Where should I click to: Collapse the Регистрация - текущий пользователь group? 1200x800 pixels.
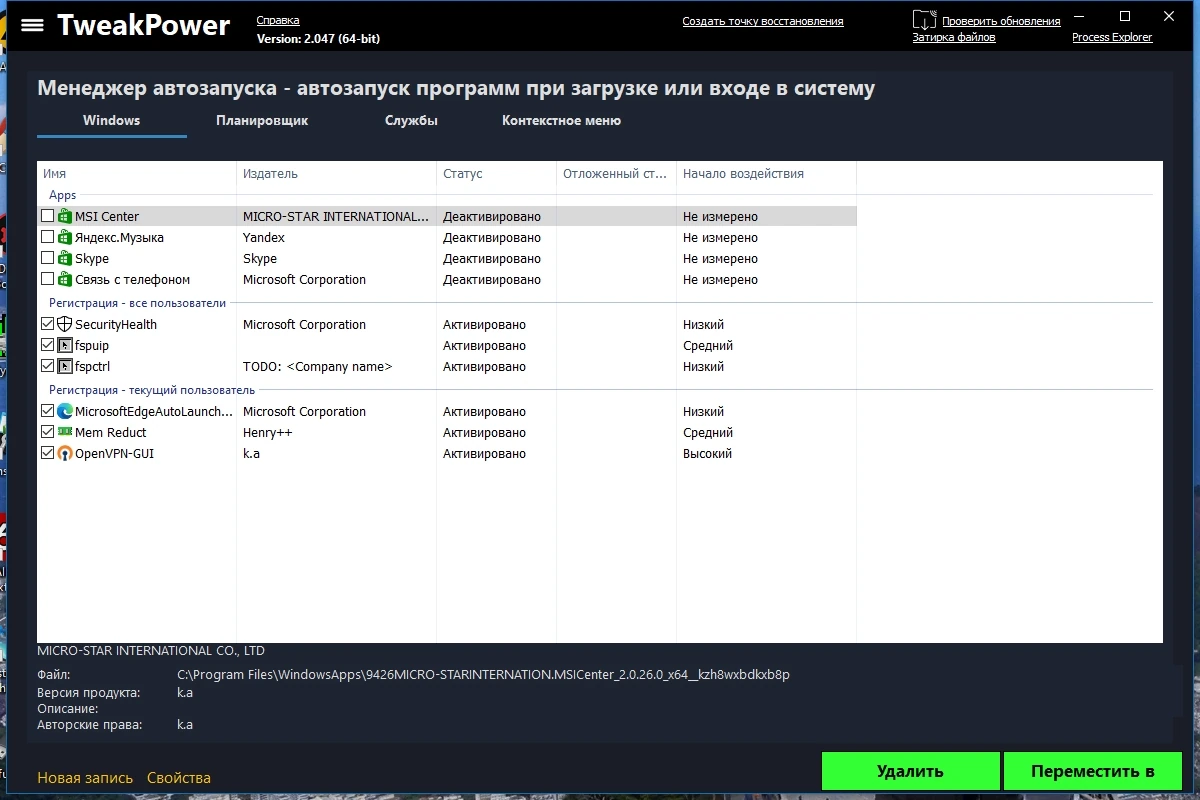pyautogui.click(x=152, y=389)
